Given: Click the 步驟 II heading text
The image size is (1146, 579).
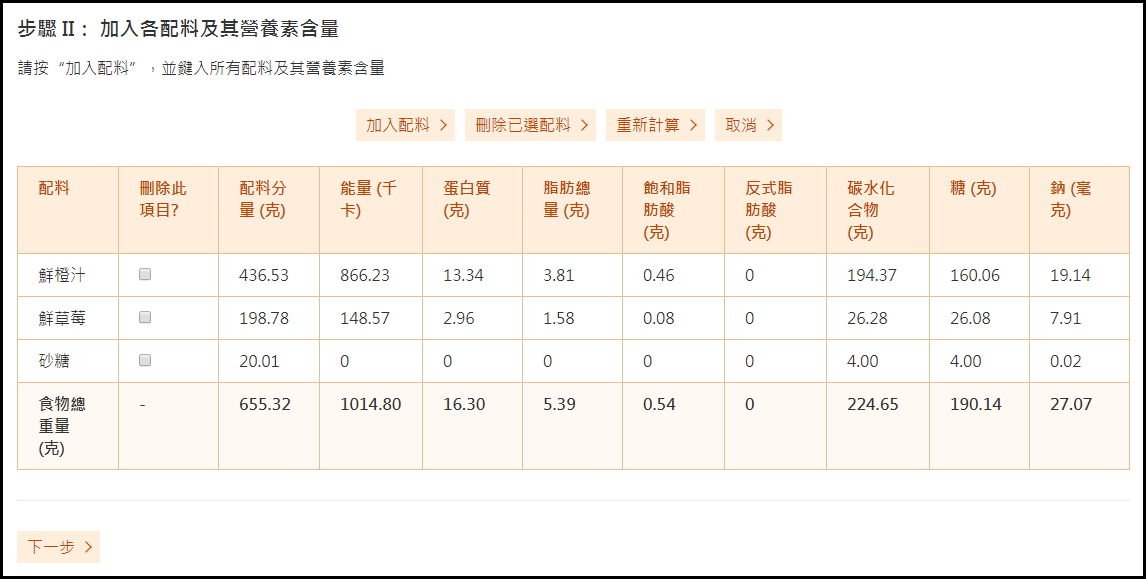Looking at the screenshot, I should click(x=178, y=29).
